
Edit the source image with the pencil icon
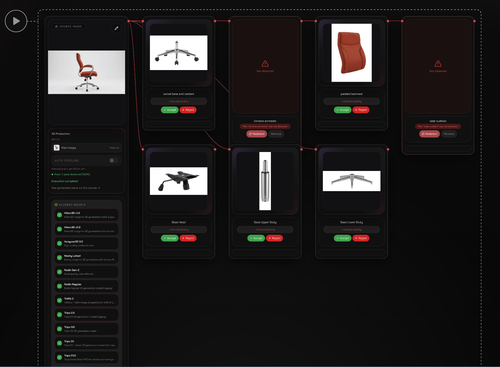tap(116, 28)
